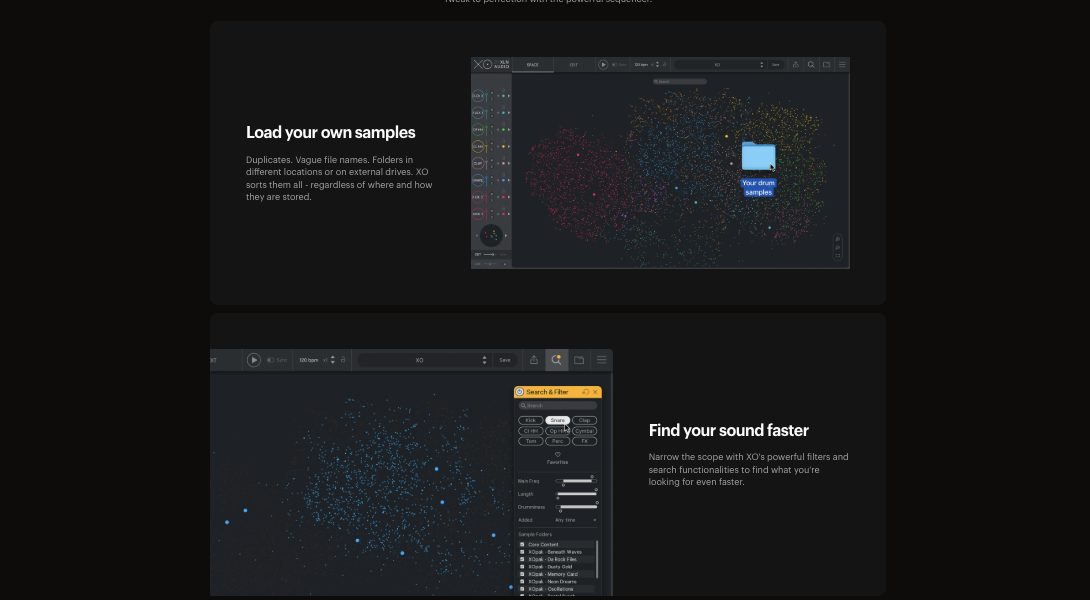This screenshot has width=1090, height=600.
Task: Click the search field above the sample space
Action: point(680,81)
